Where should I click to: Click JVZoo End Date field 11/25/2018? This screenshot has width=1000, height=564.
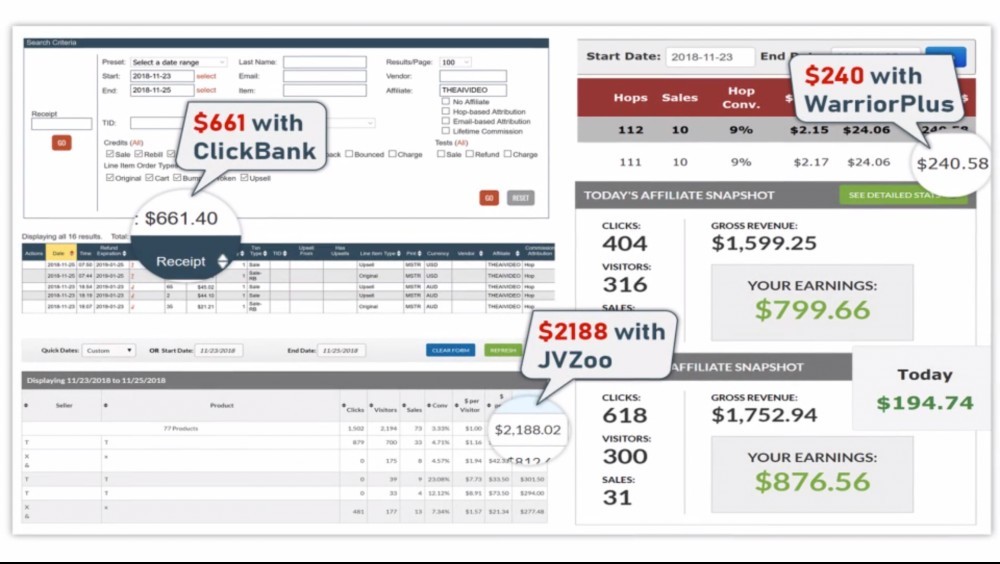point(341,350)
